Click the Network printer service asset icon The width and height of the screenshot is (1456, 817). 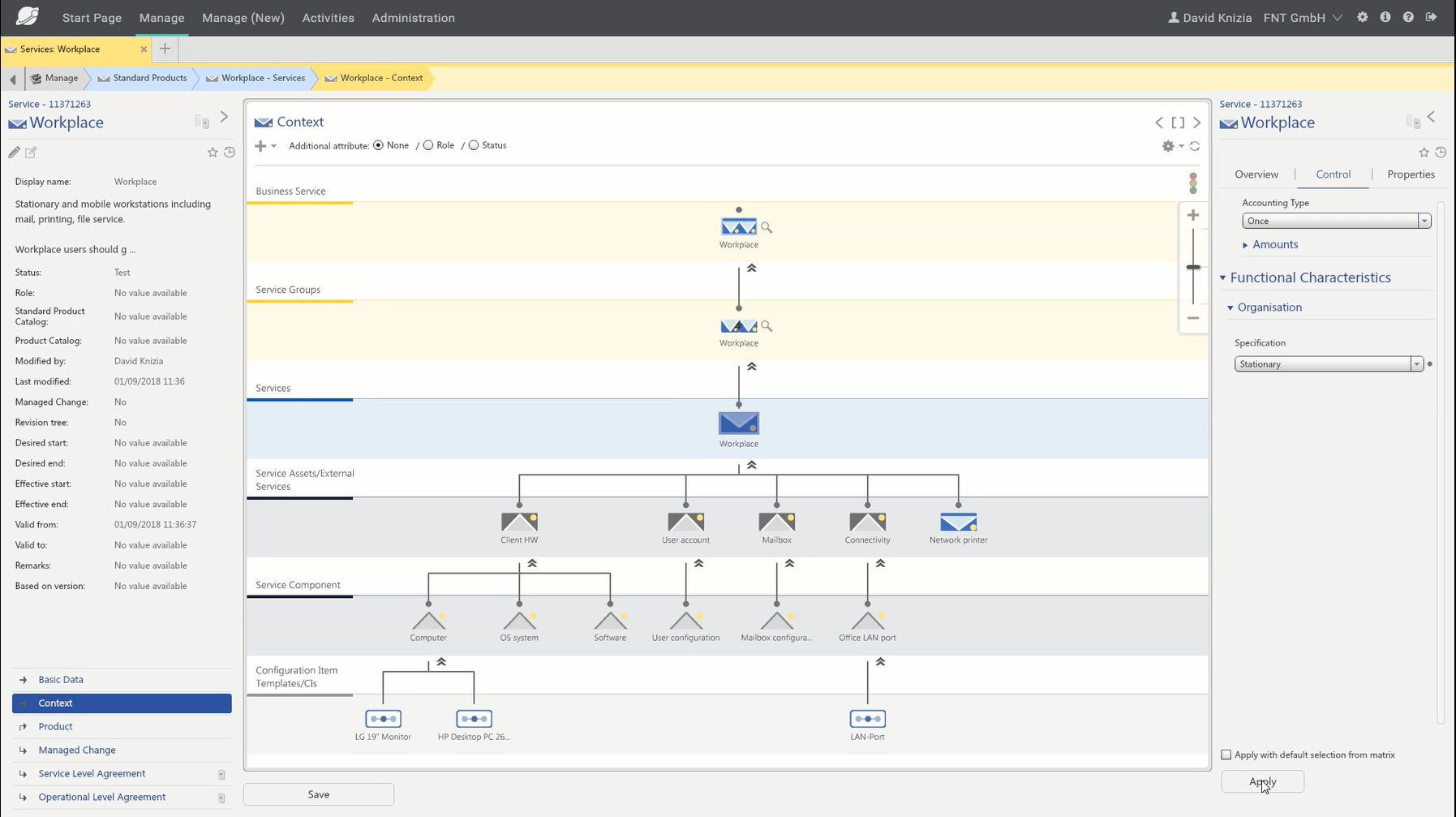click(x=958, y=522)
